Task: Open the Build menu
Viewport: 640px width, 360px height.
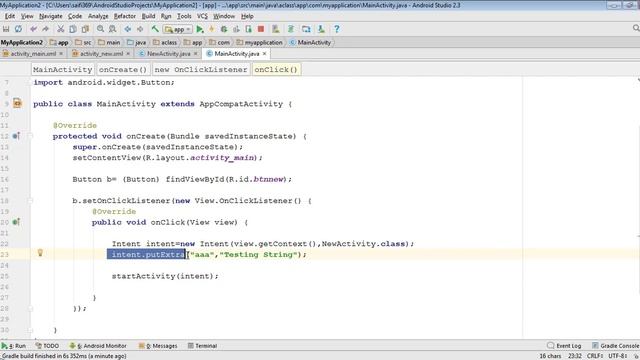Action: pyautogui.click(x=148, y=16)
